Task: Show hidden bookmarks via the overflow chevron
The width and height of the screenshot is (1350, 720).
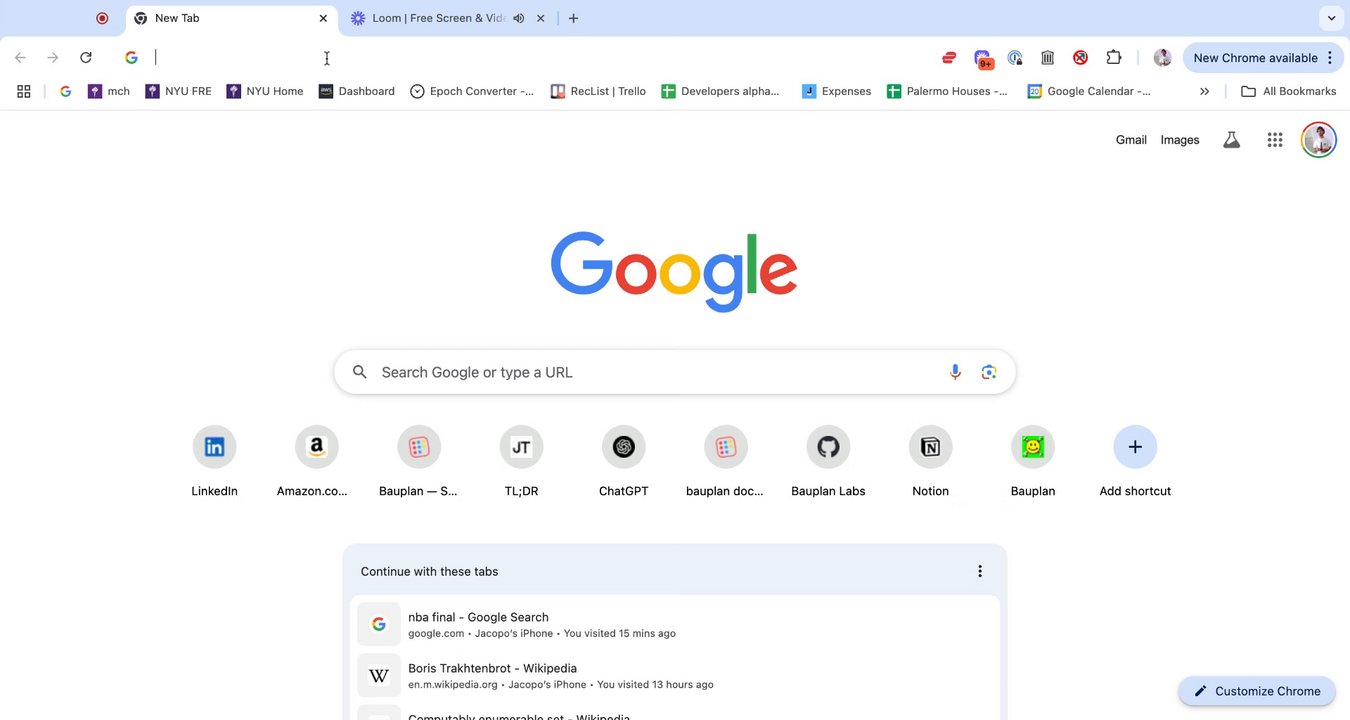Action: coord(1204,91)
